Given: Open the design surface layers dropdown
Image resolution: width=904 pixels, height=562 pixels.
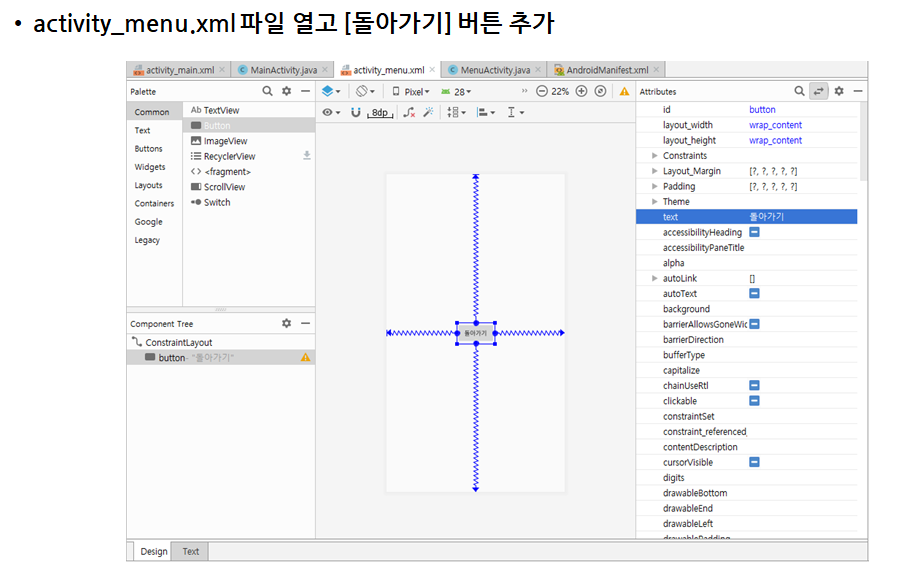Looking at the screenshot, I should coord(331,91).
